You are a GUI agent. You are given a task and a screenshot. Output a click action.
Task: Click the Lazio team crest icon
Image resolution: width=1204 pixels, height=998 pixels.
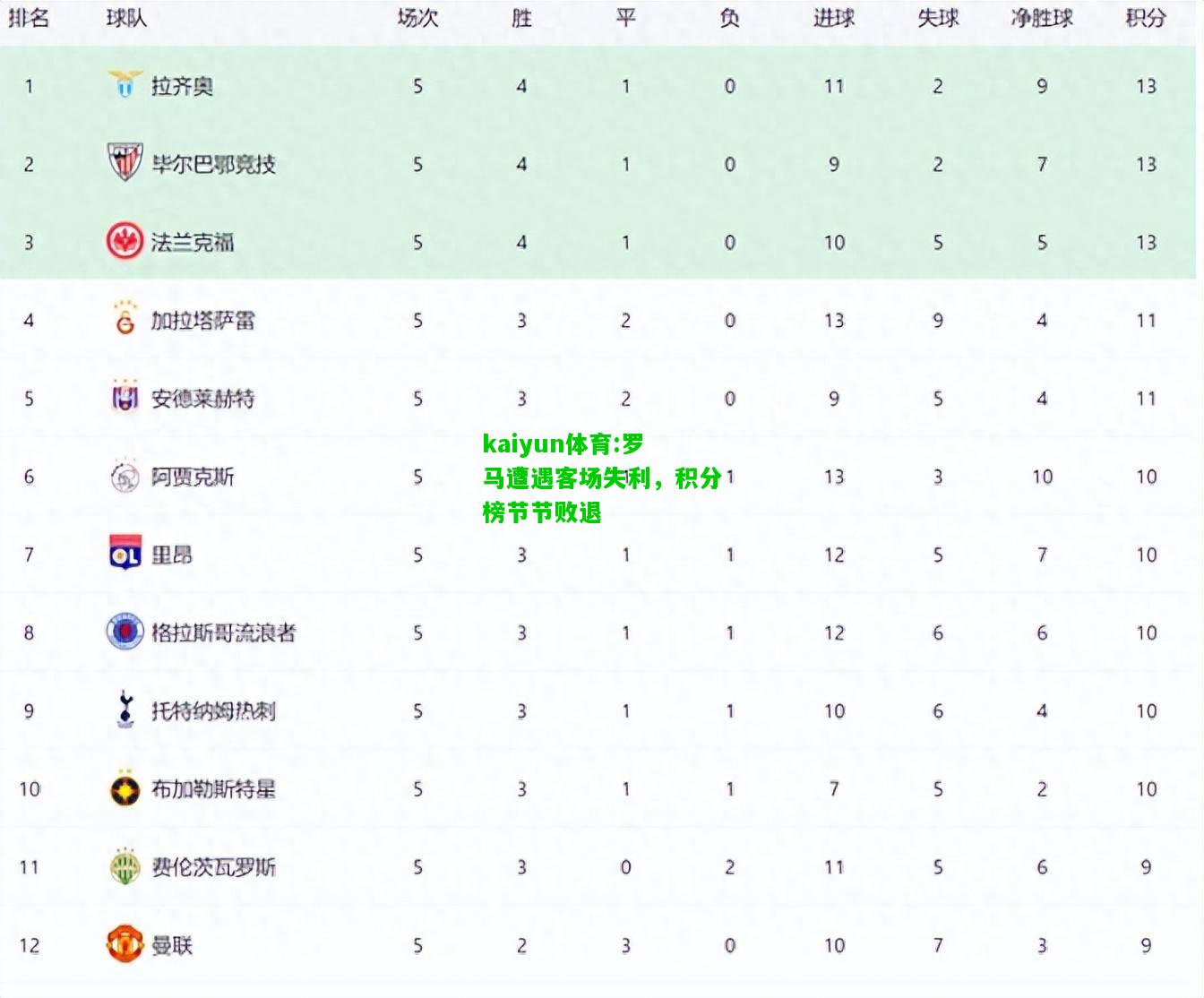[125, 84]
